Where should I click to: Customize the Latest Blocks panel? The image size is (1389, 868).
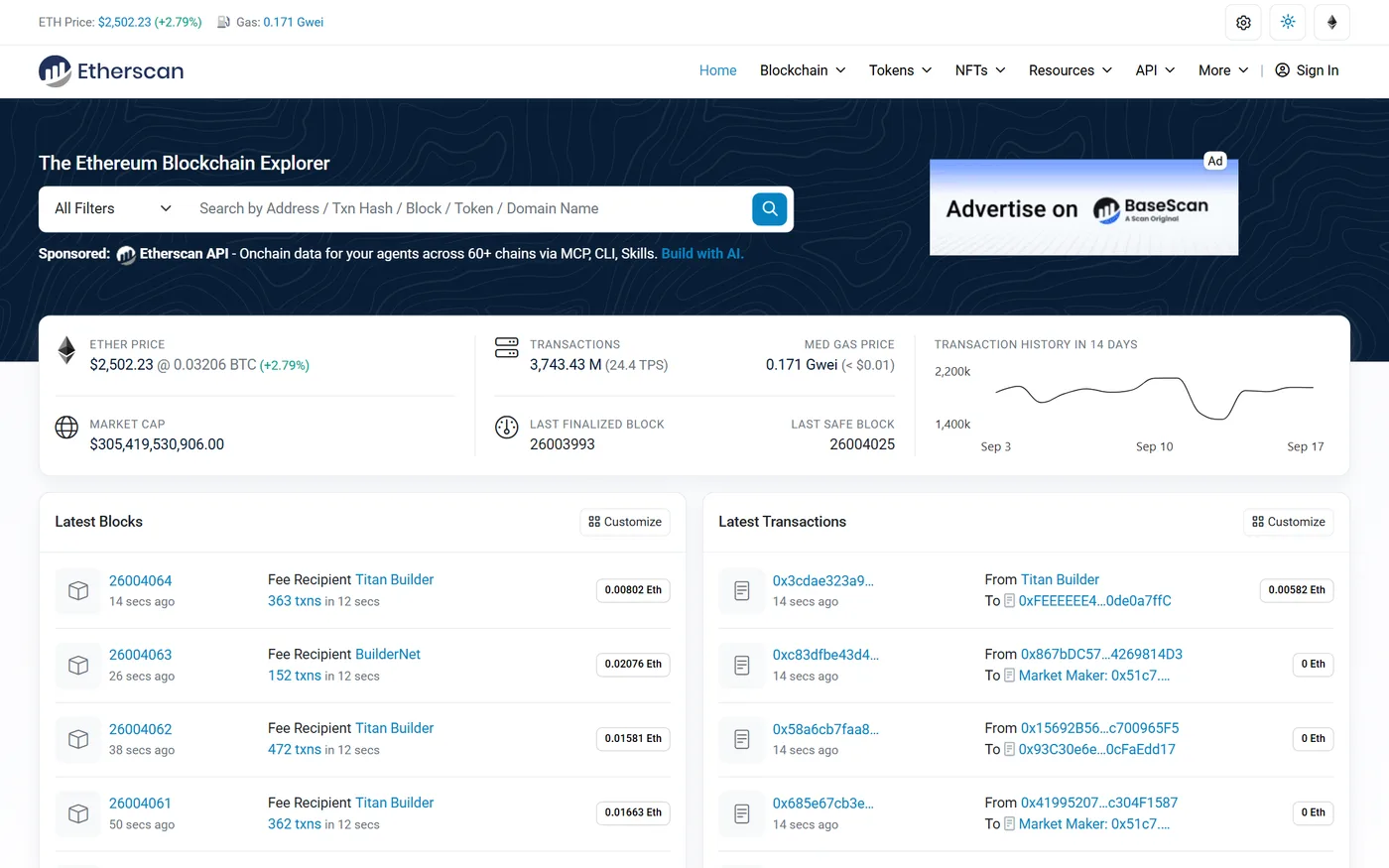coord(625,522)
